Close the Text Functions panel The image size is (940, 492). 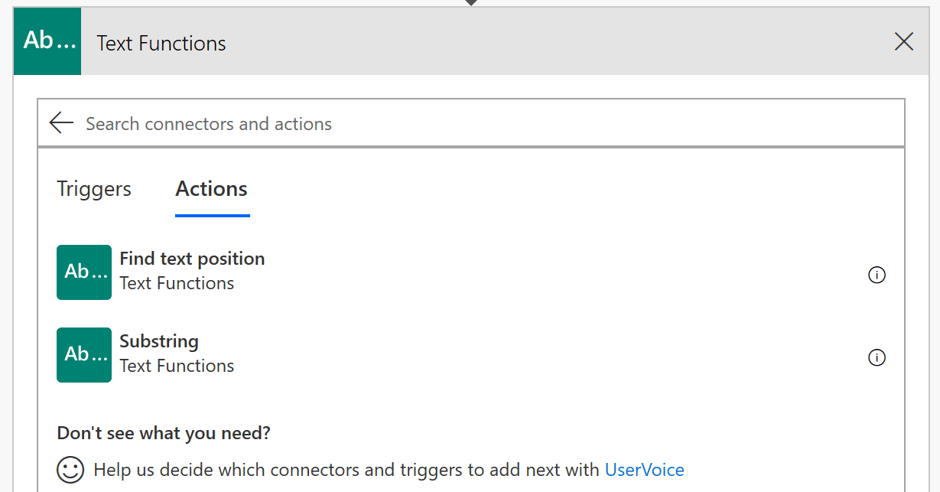[x=903, y=41]
